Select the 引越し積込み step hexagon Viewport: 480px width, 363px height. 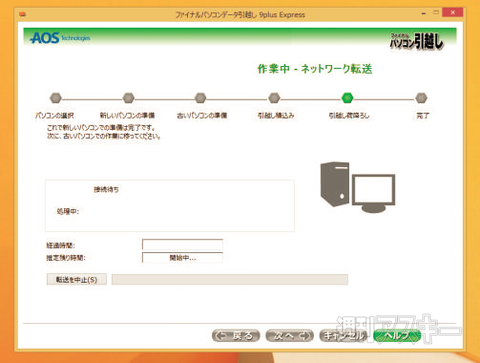coord(274,98)
